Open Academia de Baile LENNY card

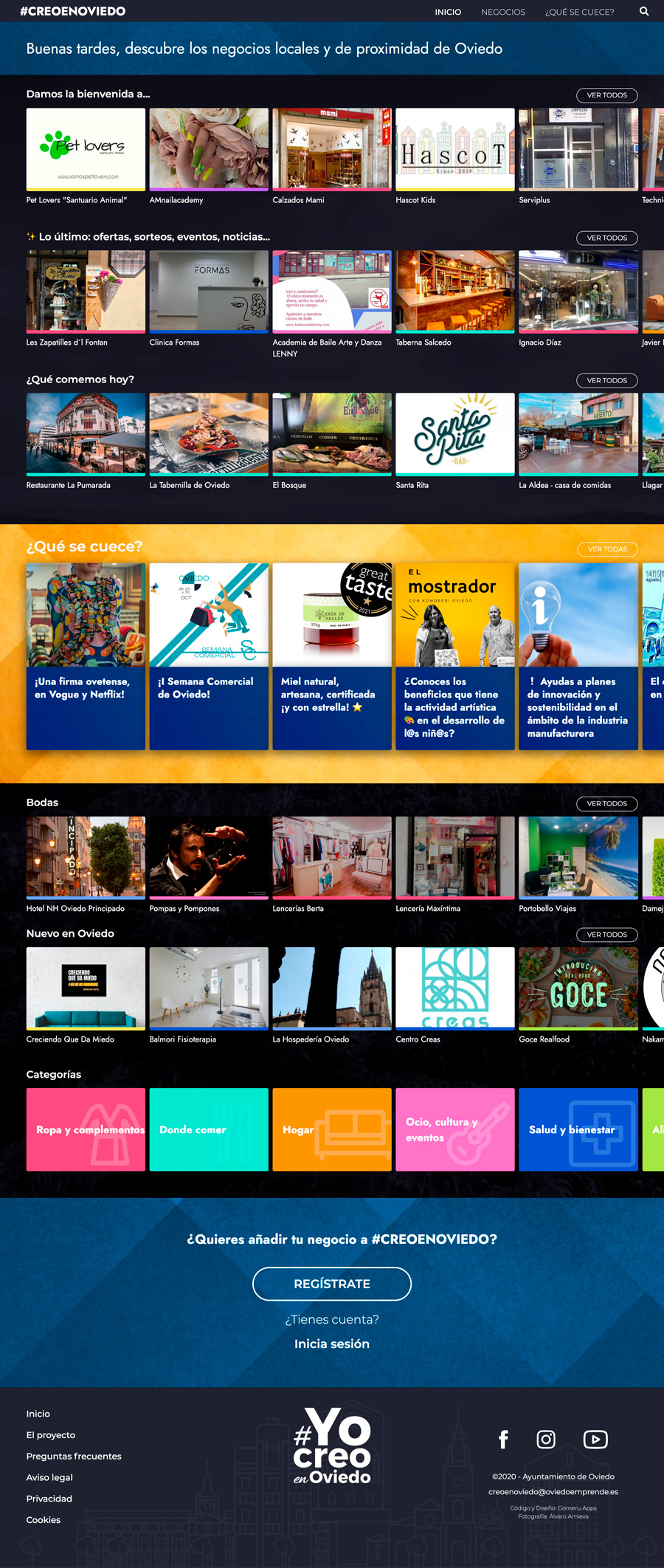(332, 304)
